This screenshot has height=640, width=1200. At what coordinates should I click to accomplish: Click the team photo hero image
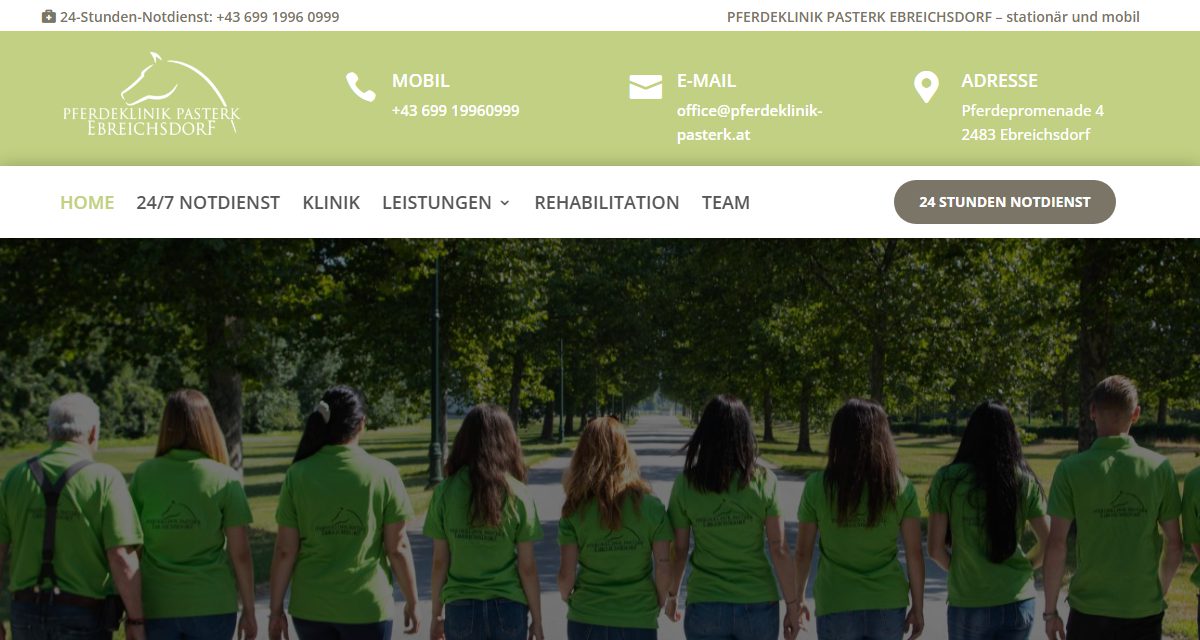(x=600, y=439)
